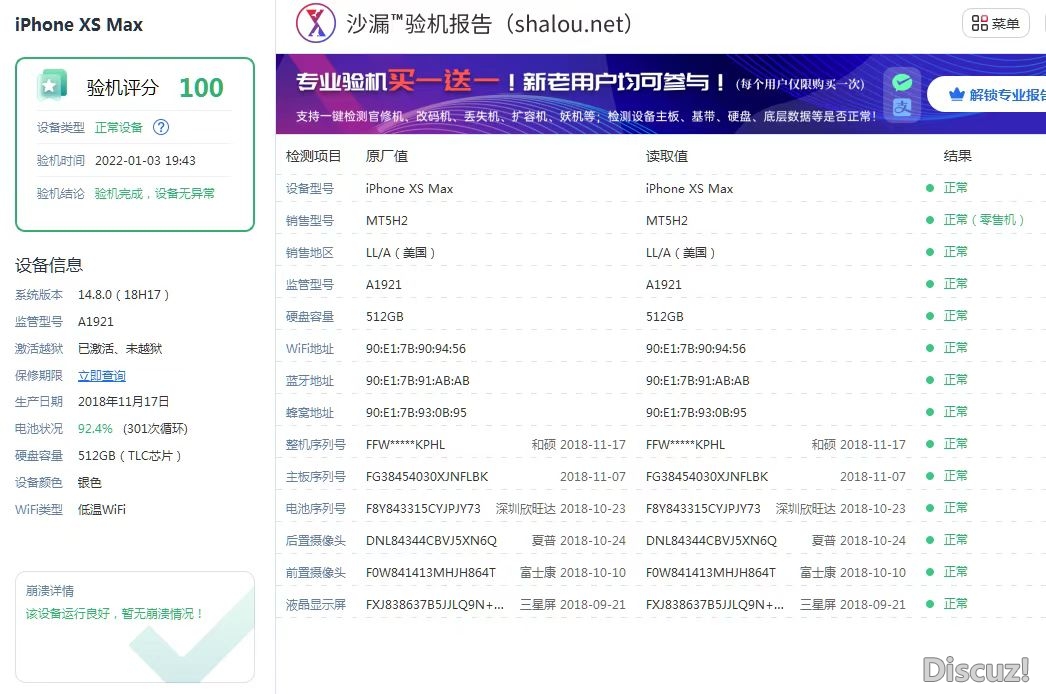Click the Discuz! watermark logo

pos(975,669)
